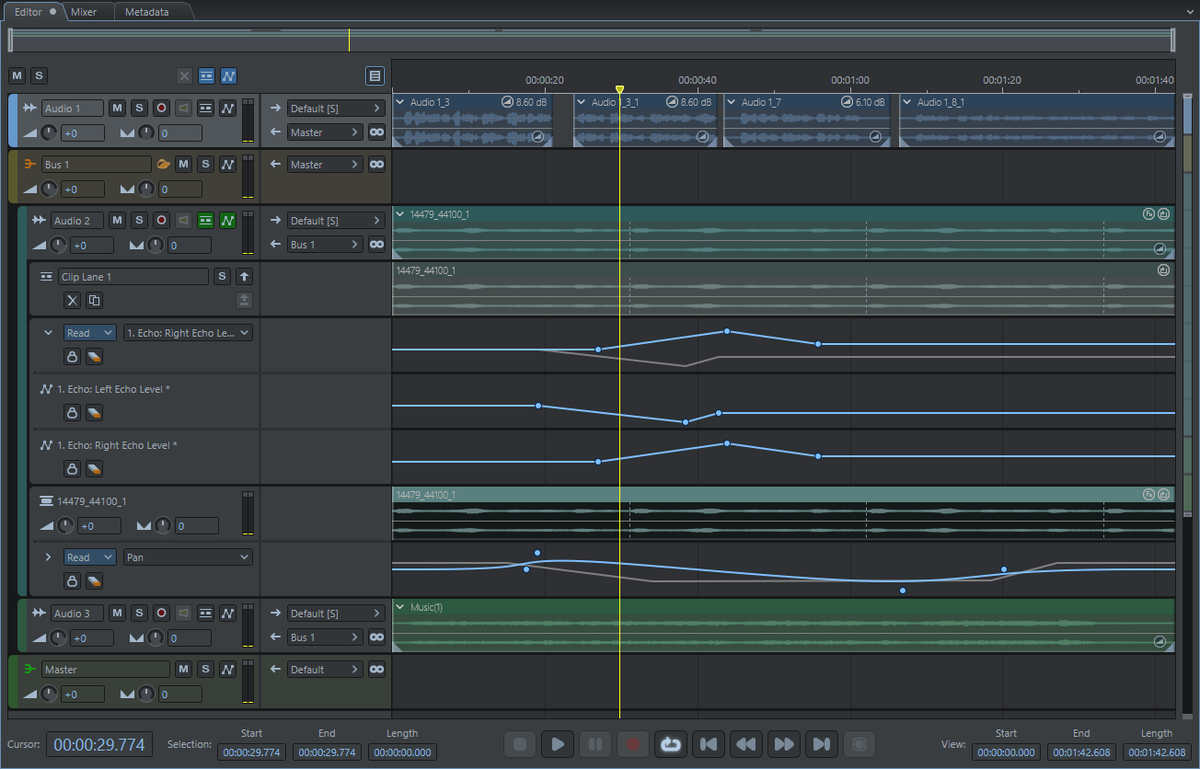Click the Stop button
1200x769 pixels.
point(520,744)
